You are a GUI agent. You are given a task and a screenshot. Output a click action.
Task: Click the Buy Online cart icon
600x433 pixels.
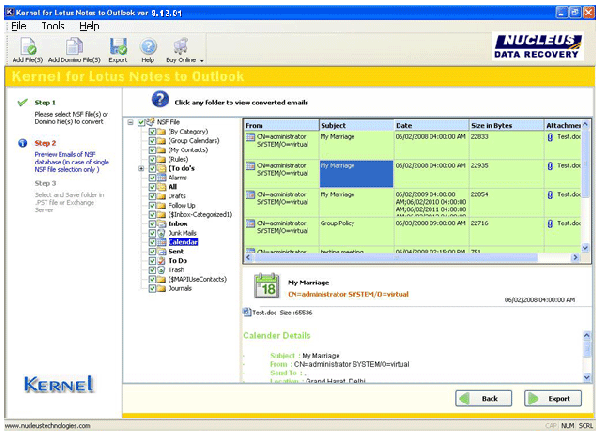coord(180,46)
